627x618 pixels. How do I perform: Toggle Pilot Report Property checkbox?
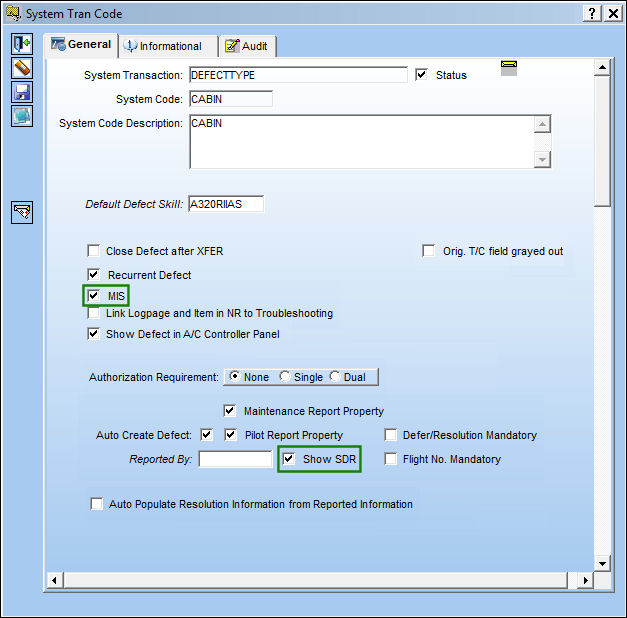tap(231, 435)
